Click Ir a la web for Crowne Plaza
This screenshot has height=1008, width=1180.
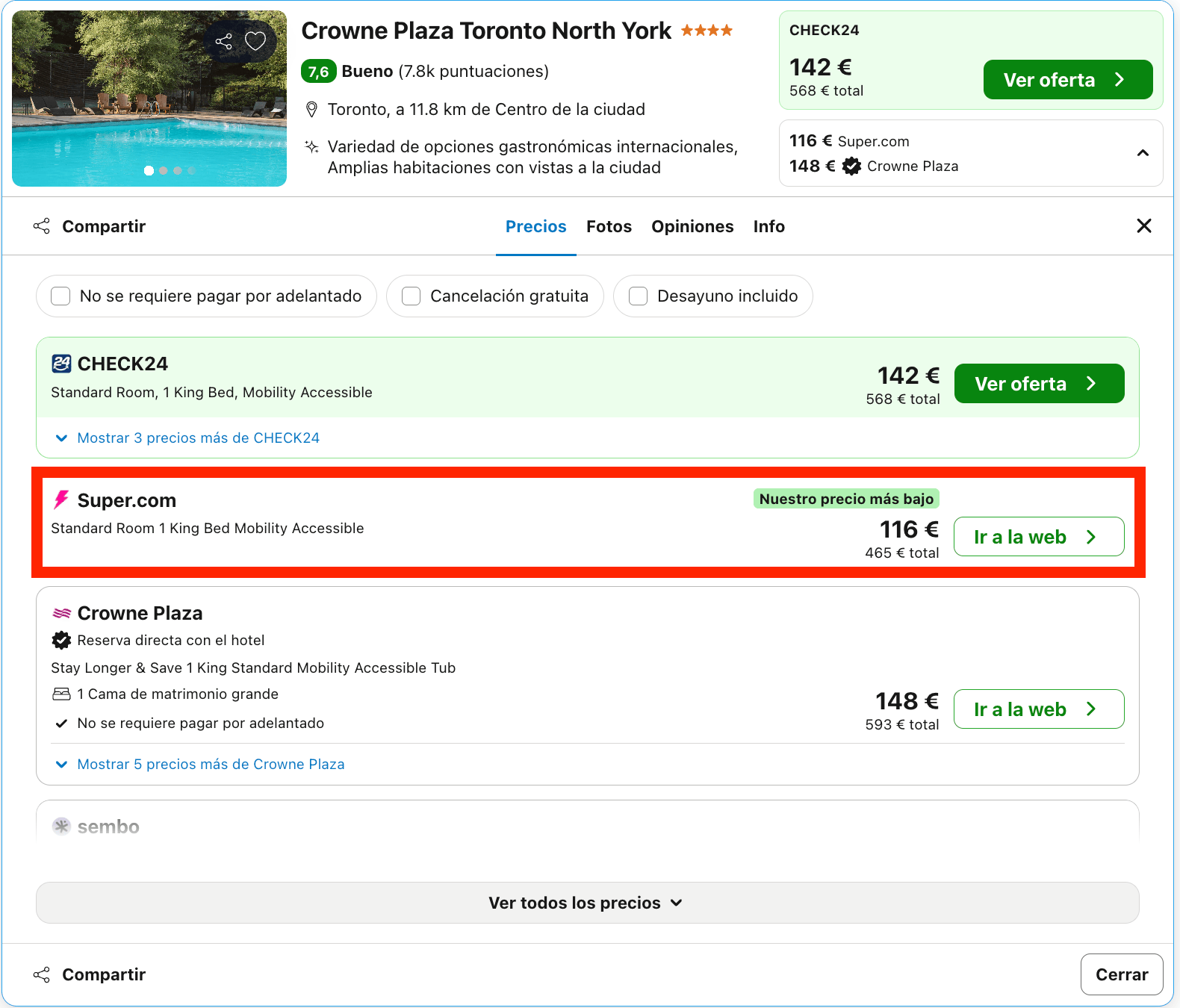pyautogui.click(x=1039, y=709)
